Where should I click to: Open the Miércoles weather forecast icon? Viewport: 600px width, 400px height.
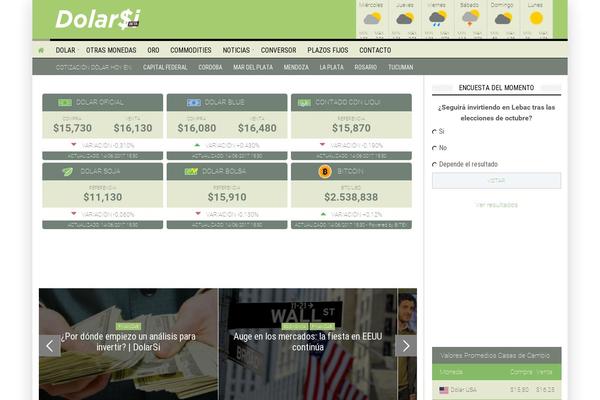(x=372, y=18)
